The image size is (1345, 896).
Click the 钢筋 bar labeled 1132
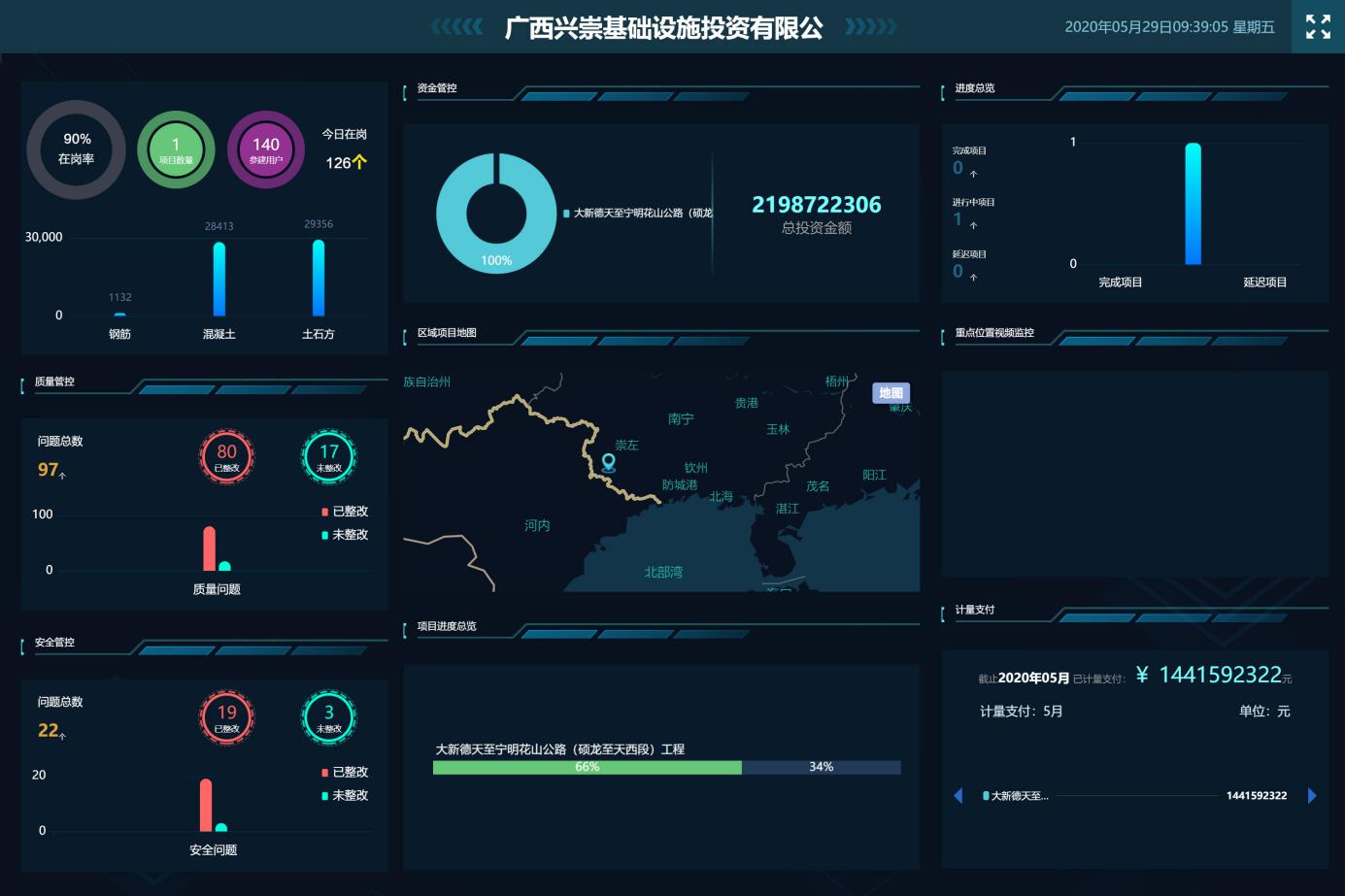pyautogui.click(x=119, y=315)
